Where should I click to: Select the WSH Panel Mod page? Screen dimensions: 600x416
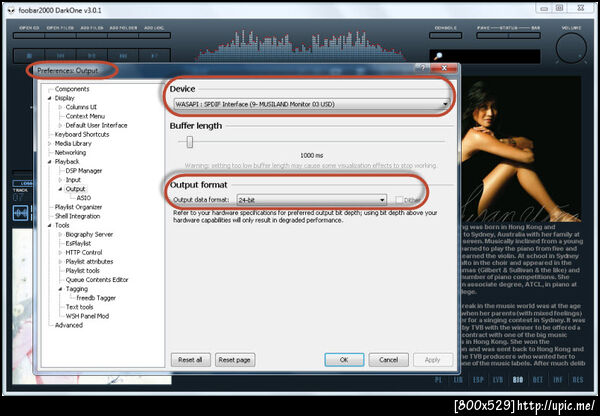(x=87, y=316)
